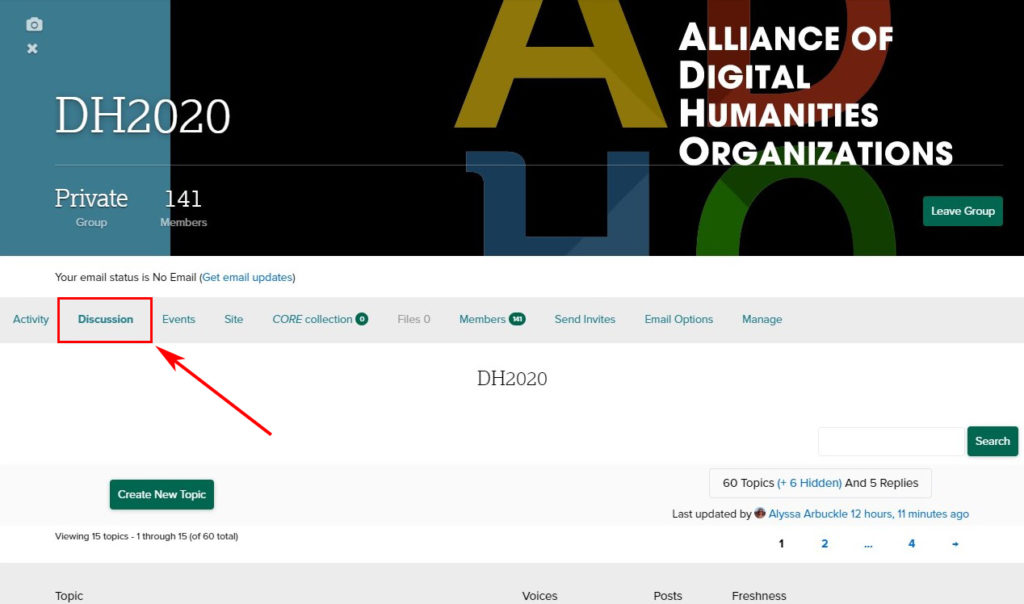Click the camera icon to change cover photo
The height and width of the screenshot is (604, 1024).
point(33,24)
